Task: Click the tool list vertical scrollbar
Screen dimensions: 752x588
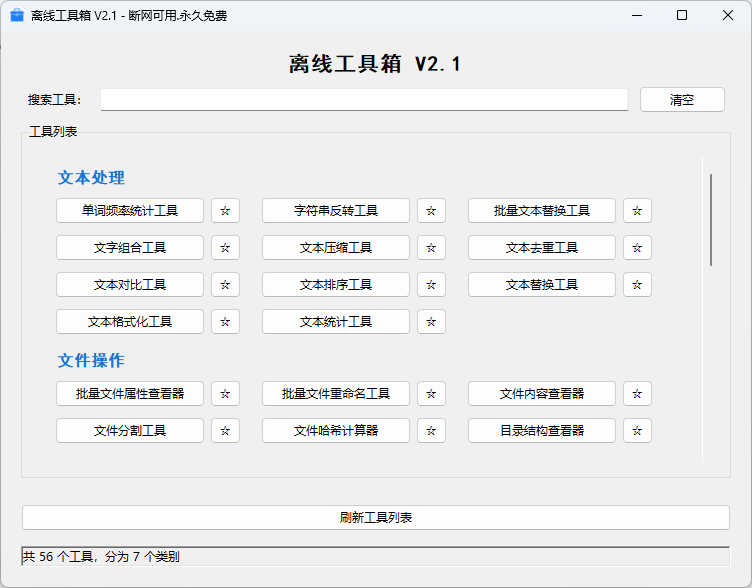Action: click(x=711, y=220)
